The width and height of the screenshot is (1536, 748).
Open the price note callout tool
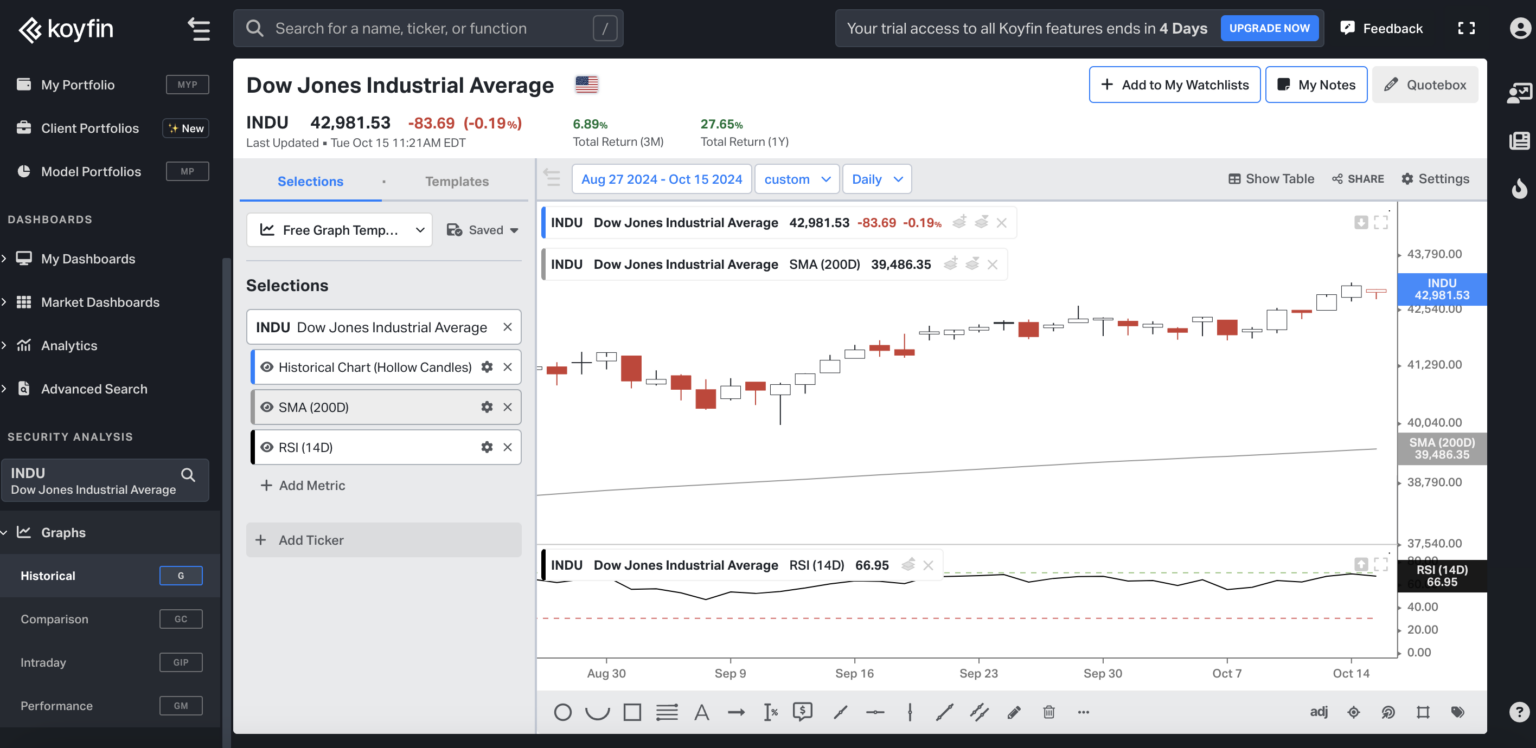pyautogui.click(x=802, y=712)
